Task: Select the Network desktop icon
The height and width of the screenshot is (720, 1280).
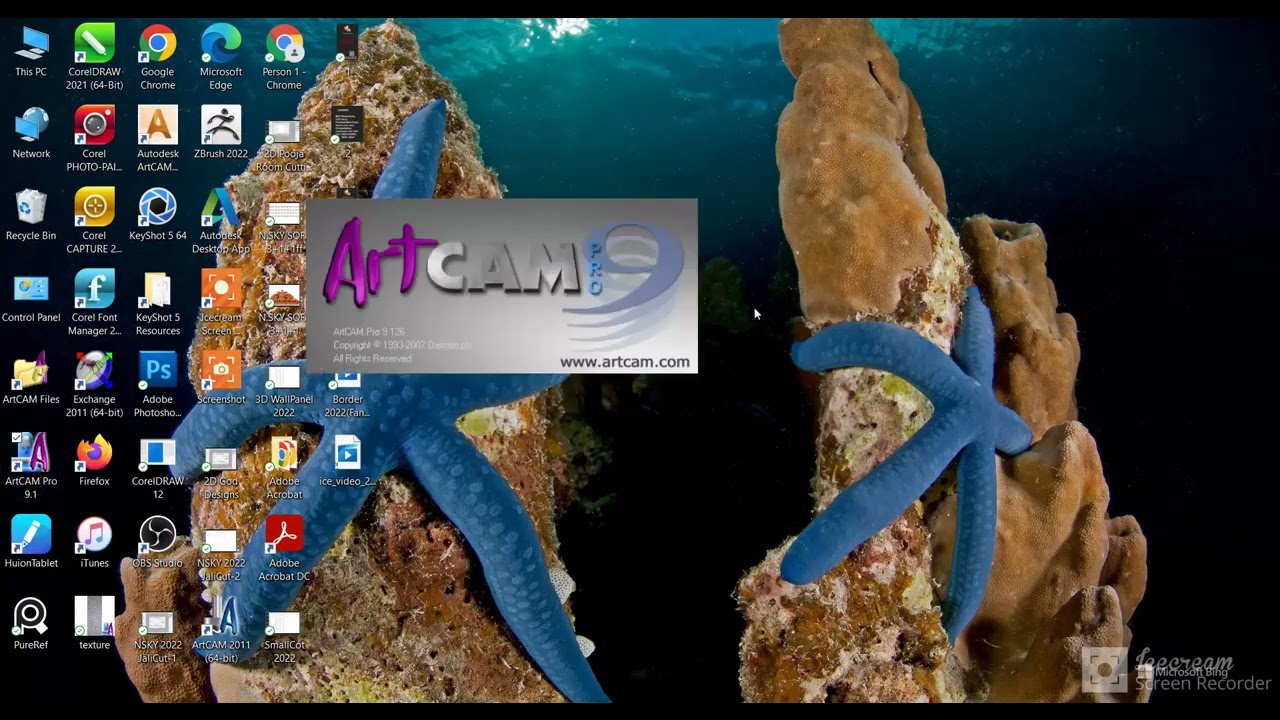Action: tap(31, 133)
